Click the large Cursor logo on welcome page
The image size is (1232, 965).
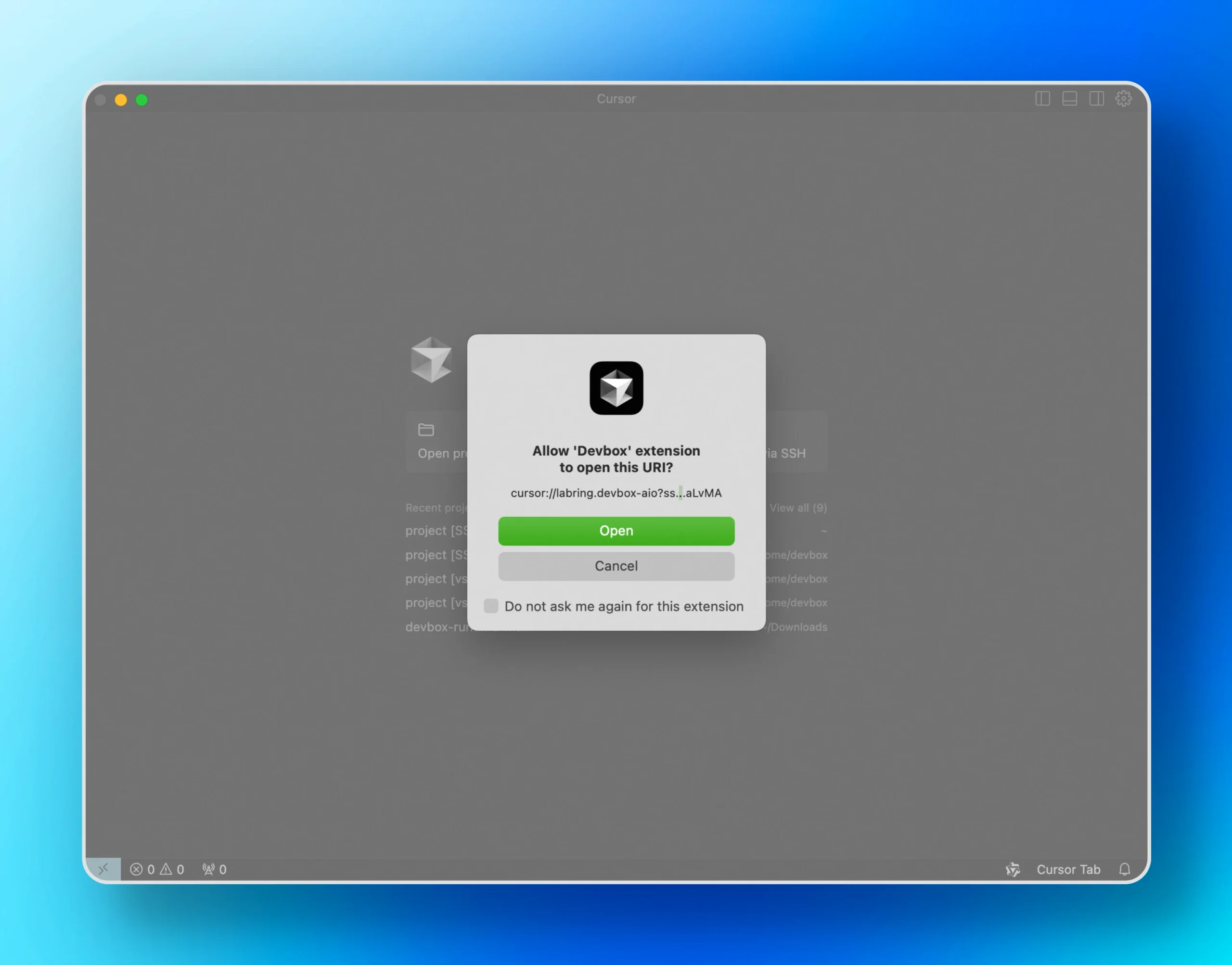point(431,360)
